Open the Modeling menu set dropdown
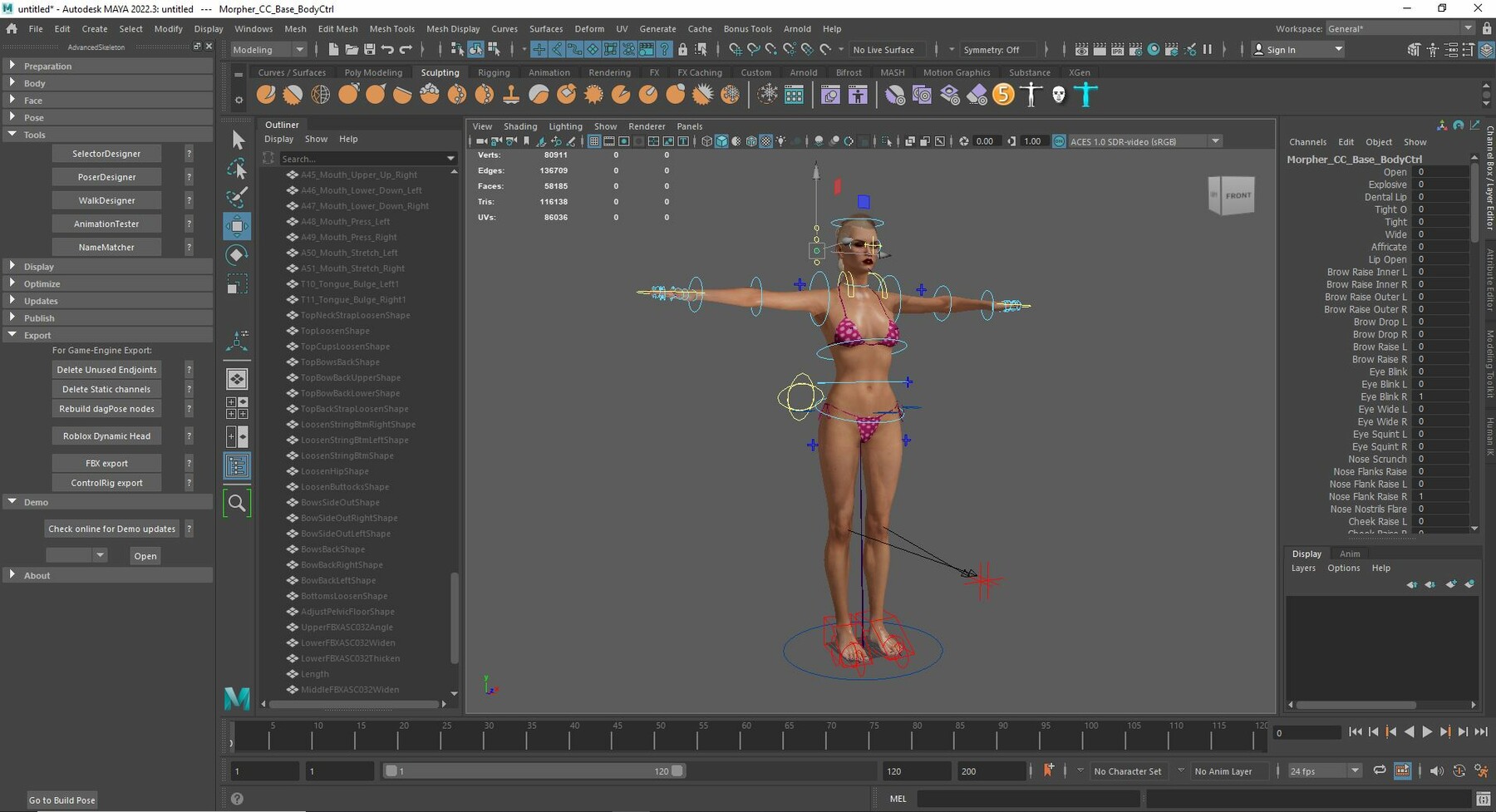 (268, 50)
